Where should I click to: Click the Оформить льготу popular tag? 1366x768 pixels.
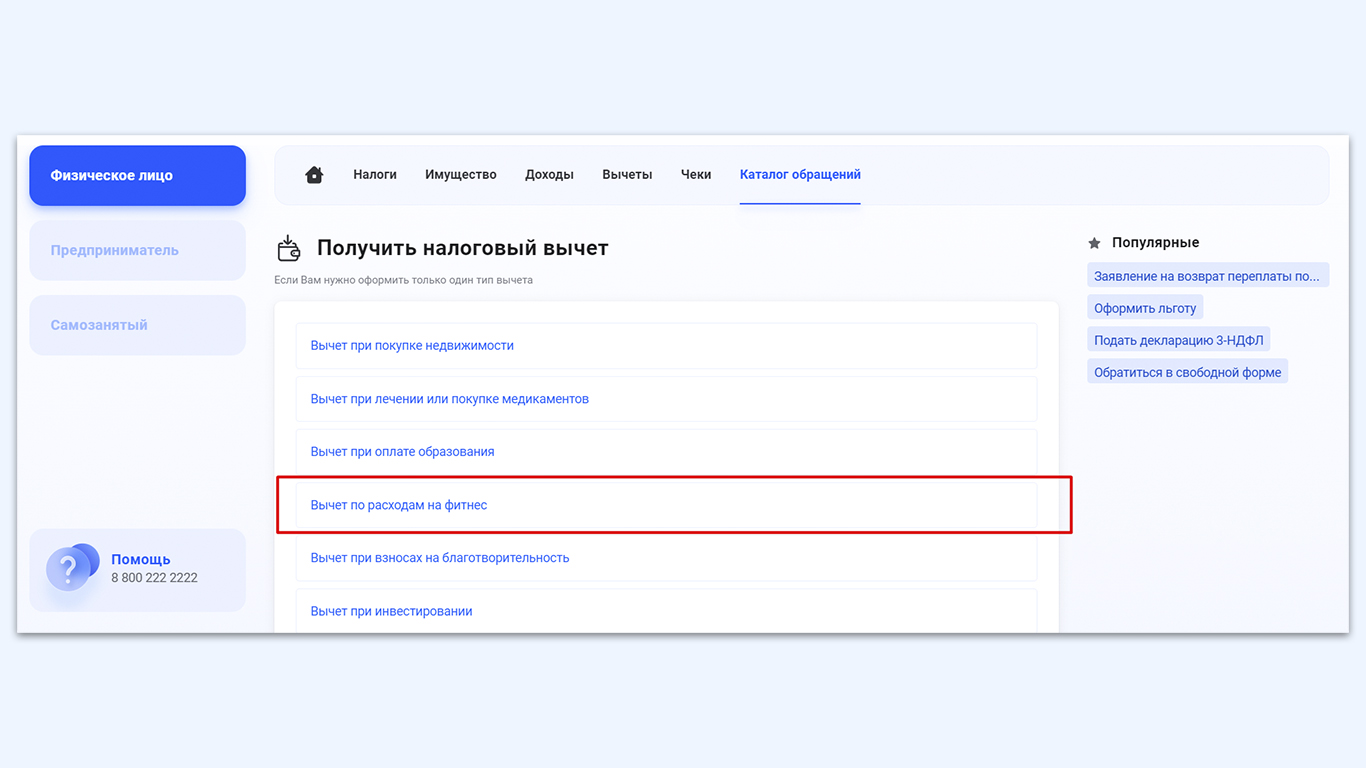pos(1145,308)
